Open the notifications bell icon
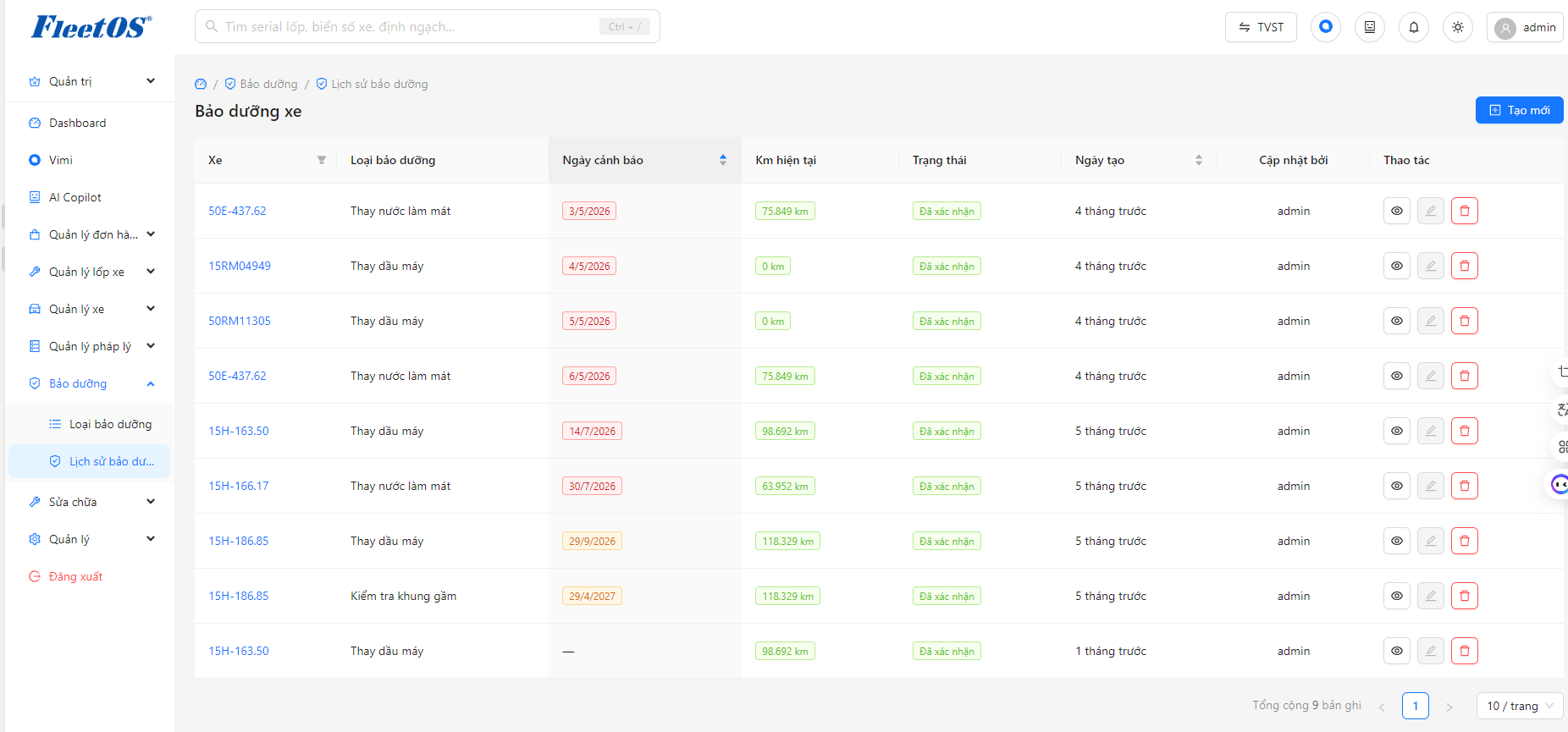1568x732 pixels. coord(1413,27)
